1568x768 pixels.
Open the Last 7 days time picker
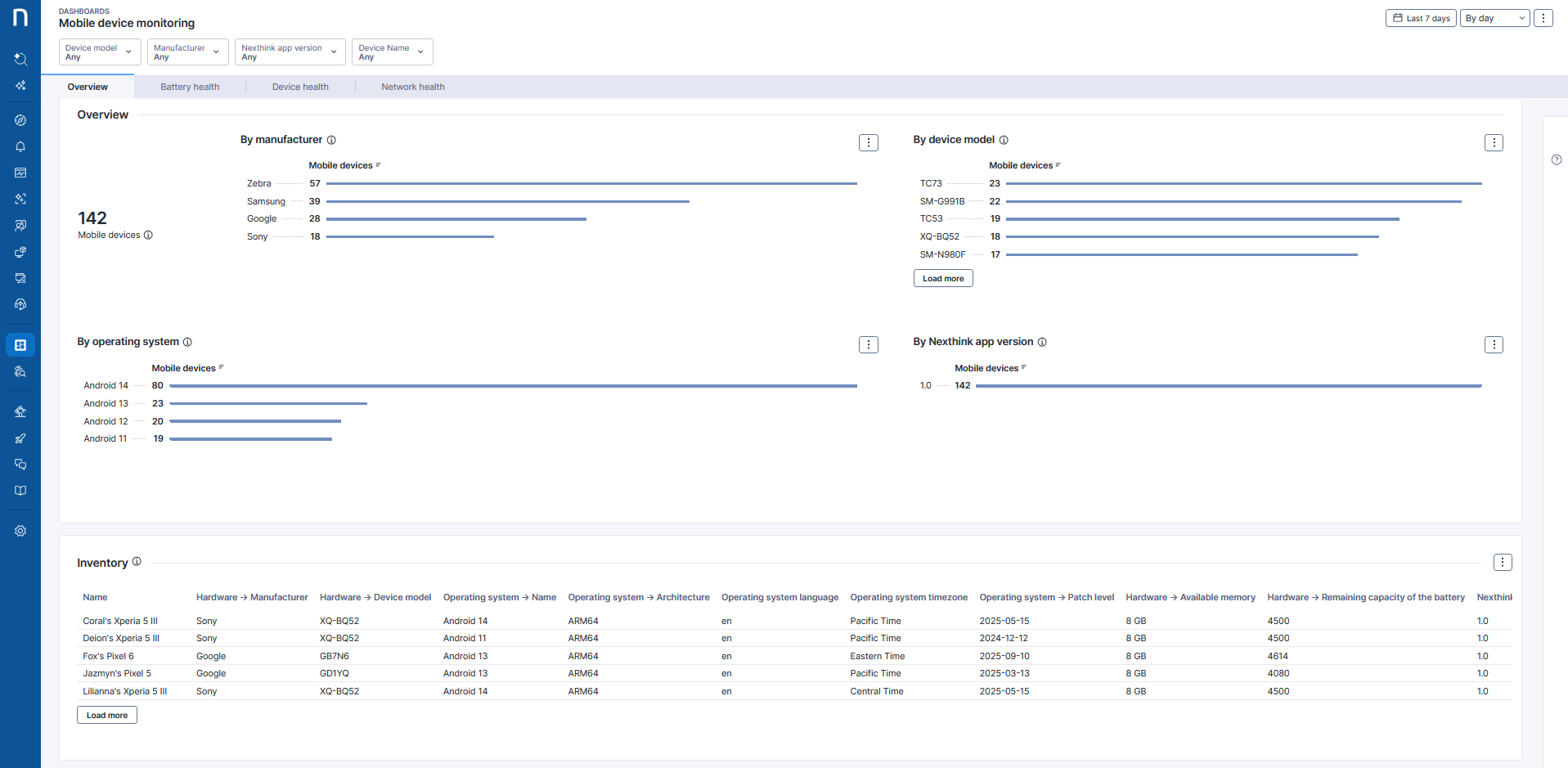[1420, 17]
